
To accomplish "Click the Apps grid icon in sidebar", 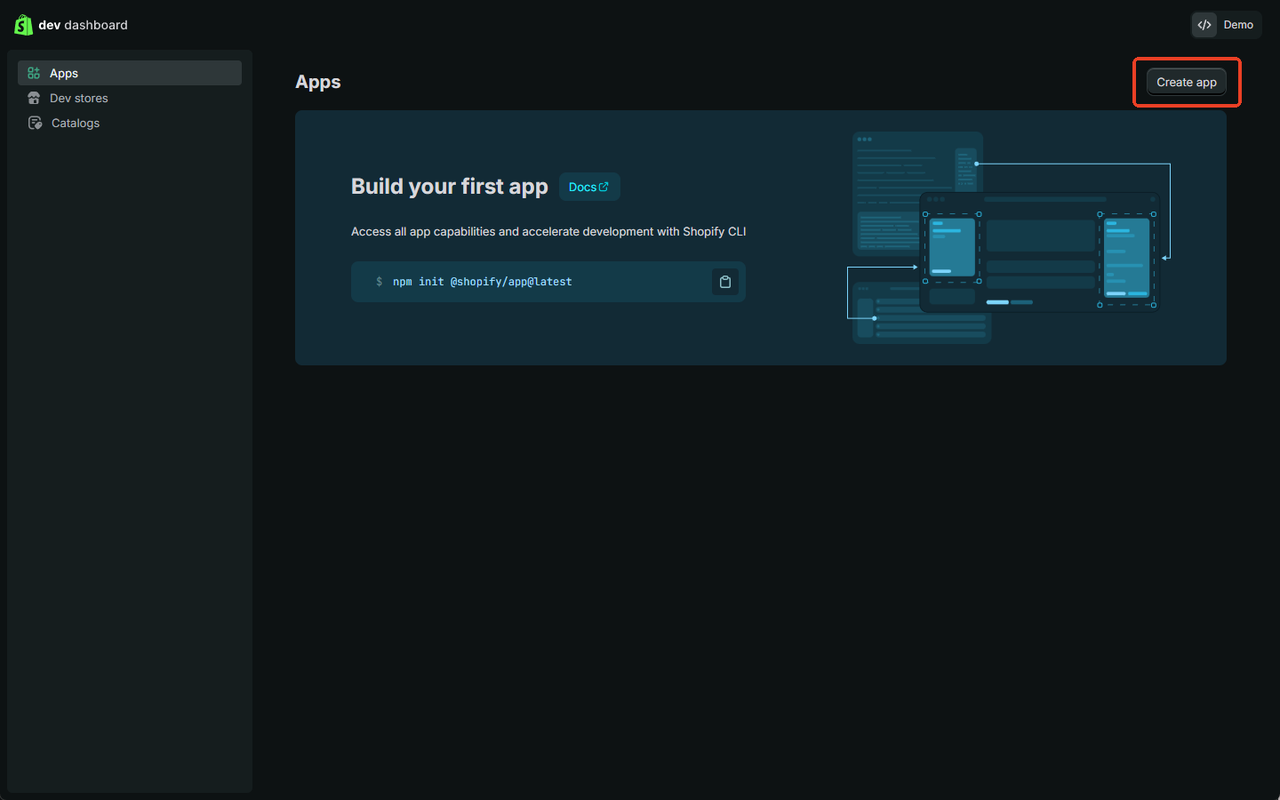I will pos(34,73).
